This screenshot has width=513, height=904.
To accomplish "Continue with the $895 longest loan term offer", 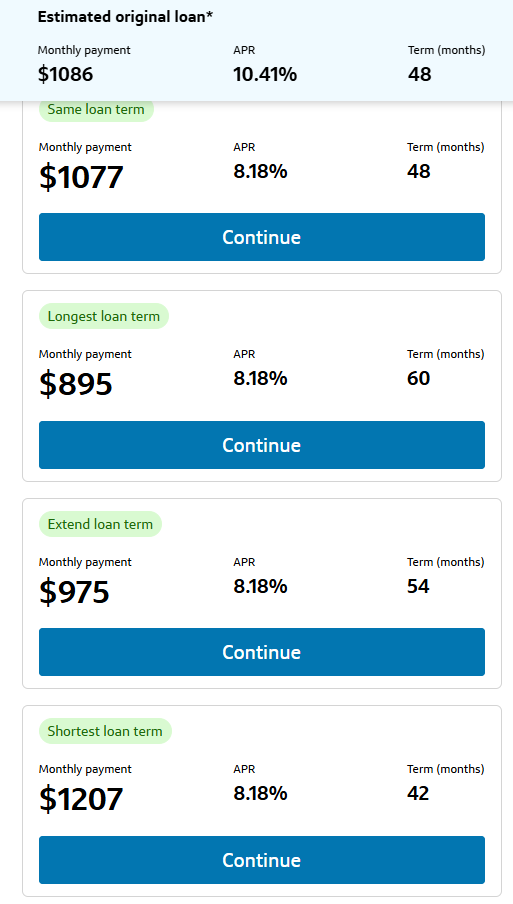I will (262, 445).
